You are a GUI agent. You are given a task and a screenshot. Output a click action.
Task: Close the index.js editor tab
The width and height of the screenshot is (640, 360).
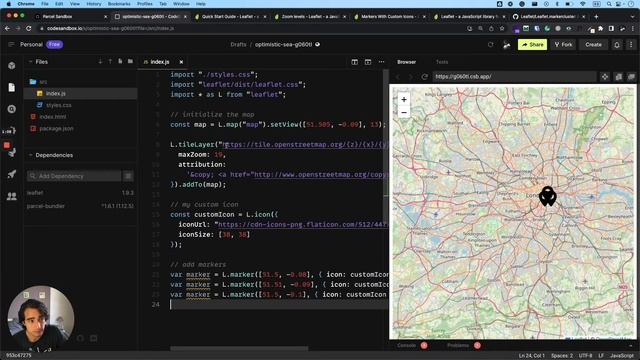pos(181,62)
